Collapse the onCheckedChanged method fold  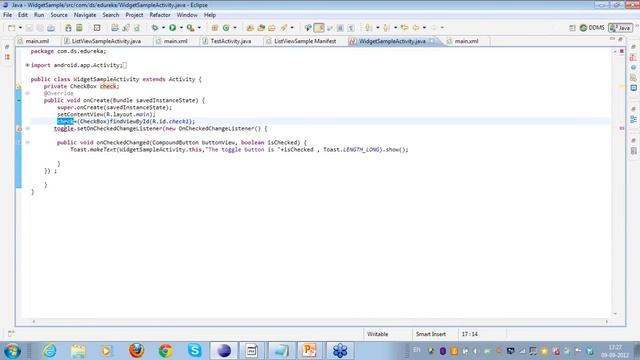click(27, 142)
